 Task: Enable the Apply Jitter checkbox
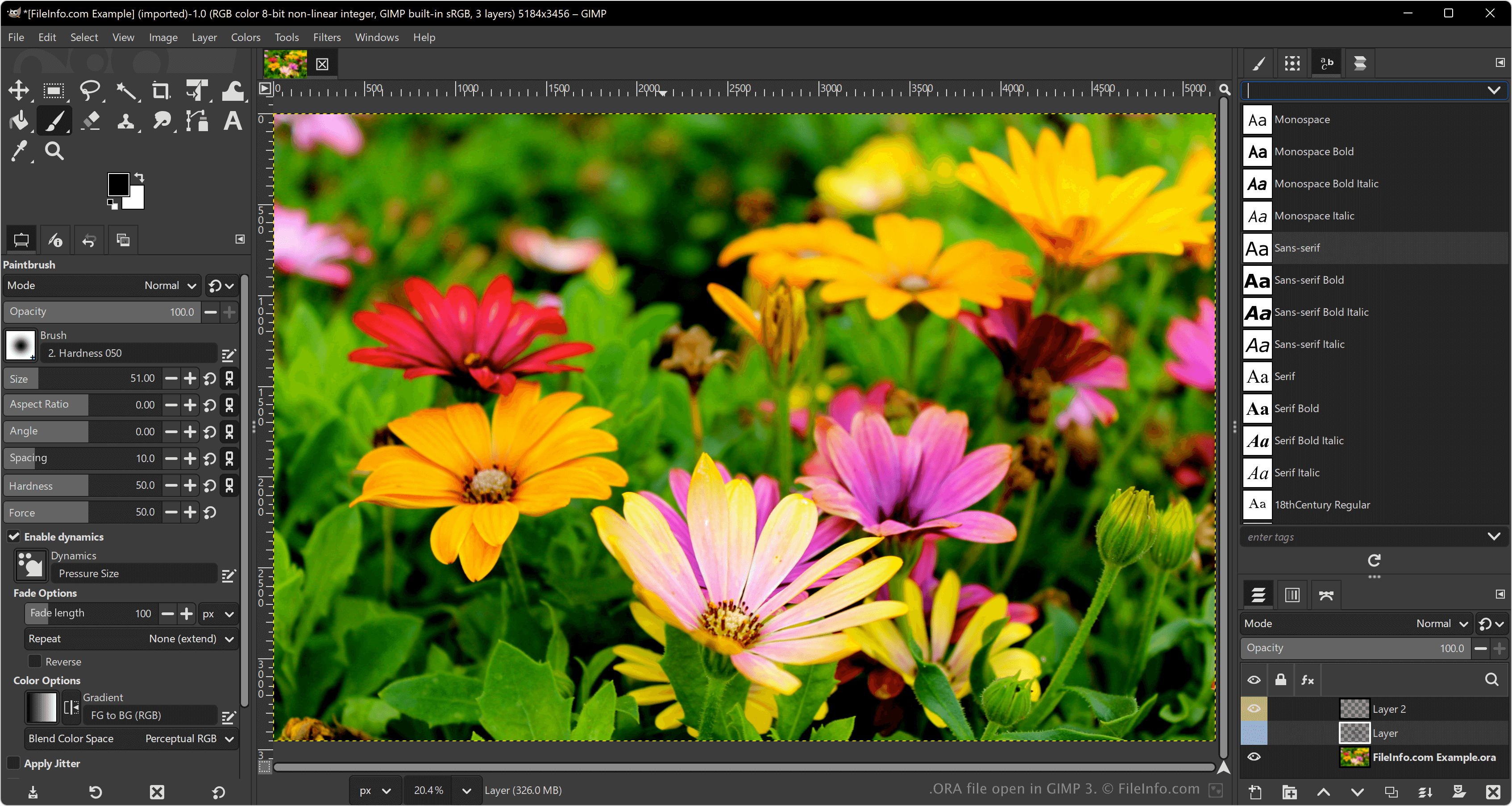pos(13,763)
